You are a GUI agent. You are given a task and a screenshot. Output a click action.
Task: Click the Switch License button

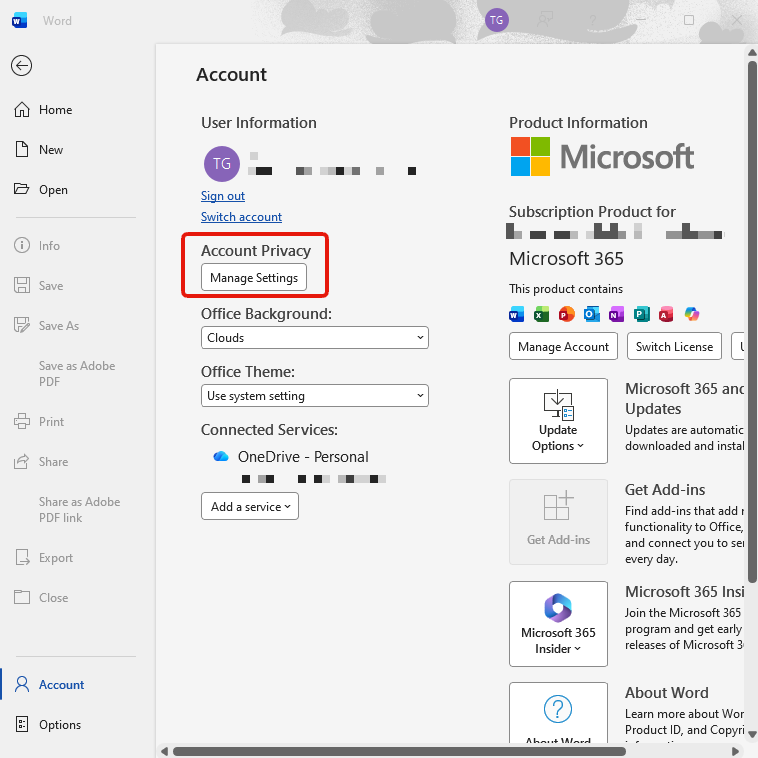pos(674,346)
